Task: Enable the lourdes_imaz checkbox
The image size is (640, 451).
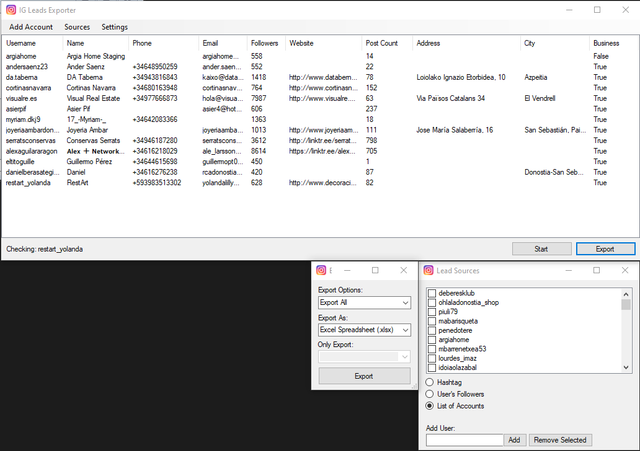Action: click(x=432, y=360)
